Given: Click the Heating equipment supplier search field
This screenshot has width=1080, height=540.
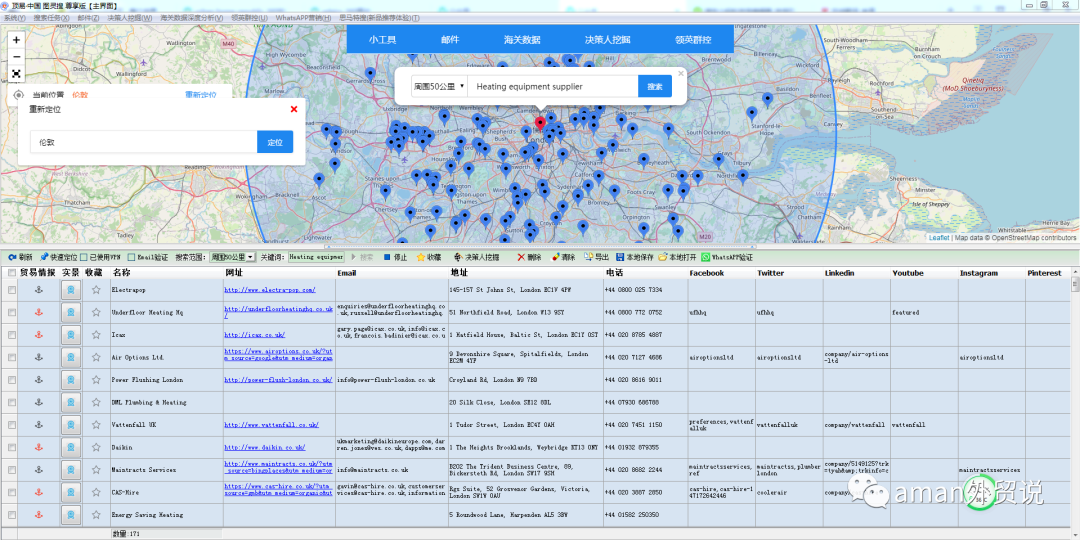Looking at the screenshot, I should [553, 87].
